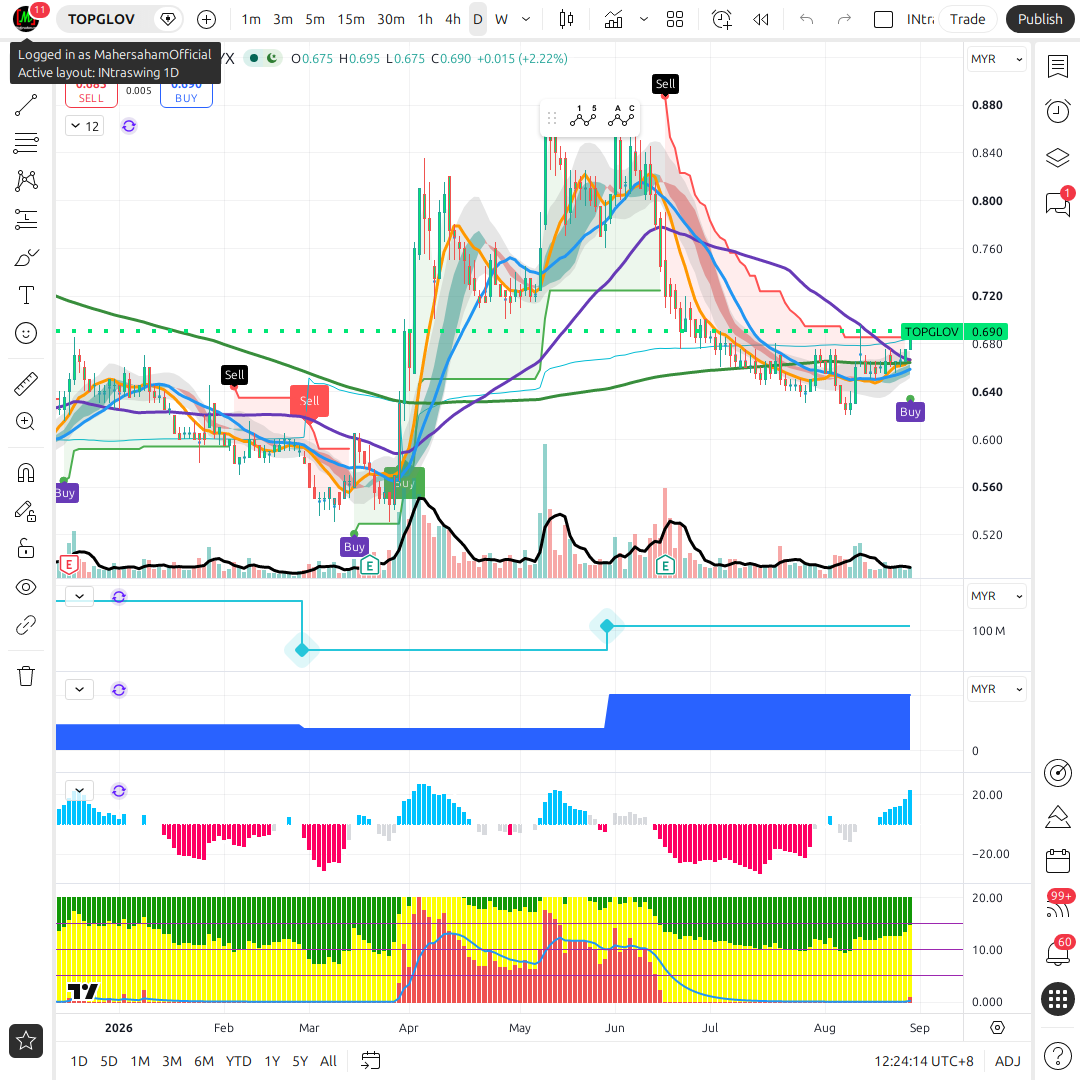
Task: Open the candlestick chart type selector
Action: click(566, 19)
